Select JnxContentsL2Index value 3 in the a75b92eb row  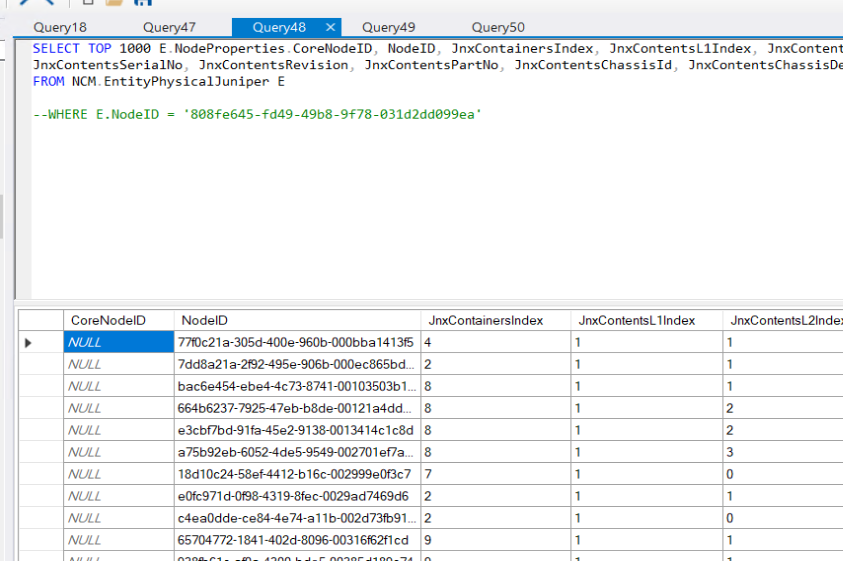coord(783,452)
